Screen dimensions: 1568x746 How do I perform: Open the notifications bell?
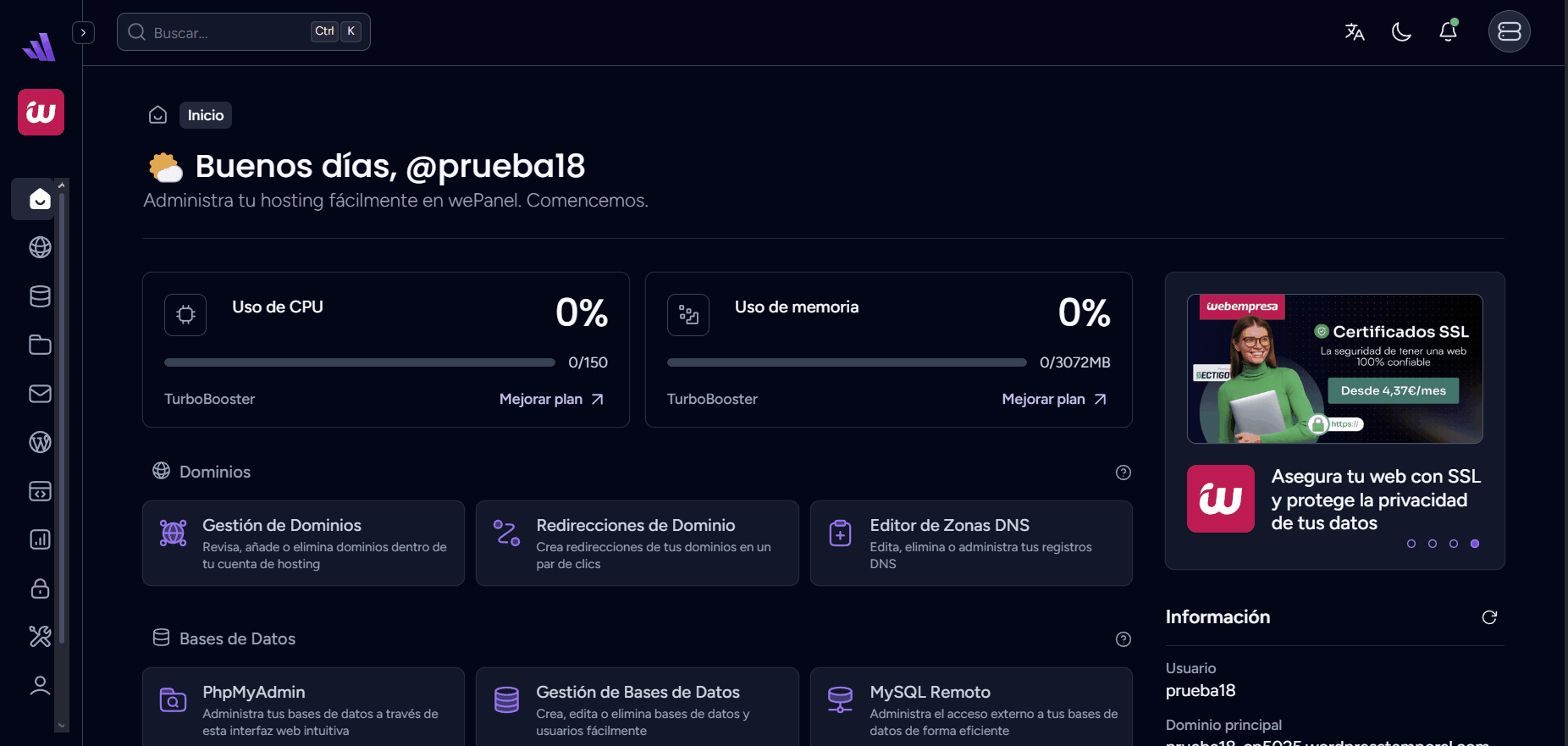pyautogui.click(x=1448, y=32)
